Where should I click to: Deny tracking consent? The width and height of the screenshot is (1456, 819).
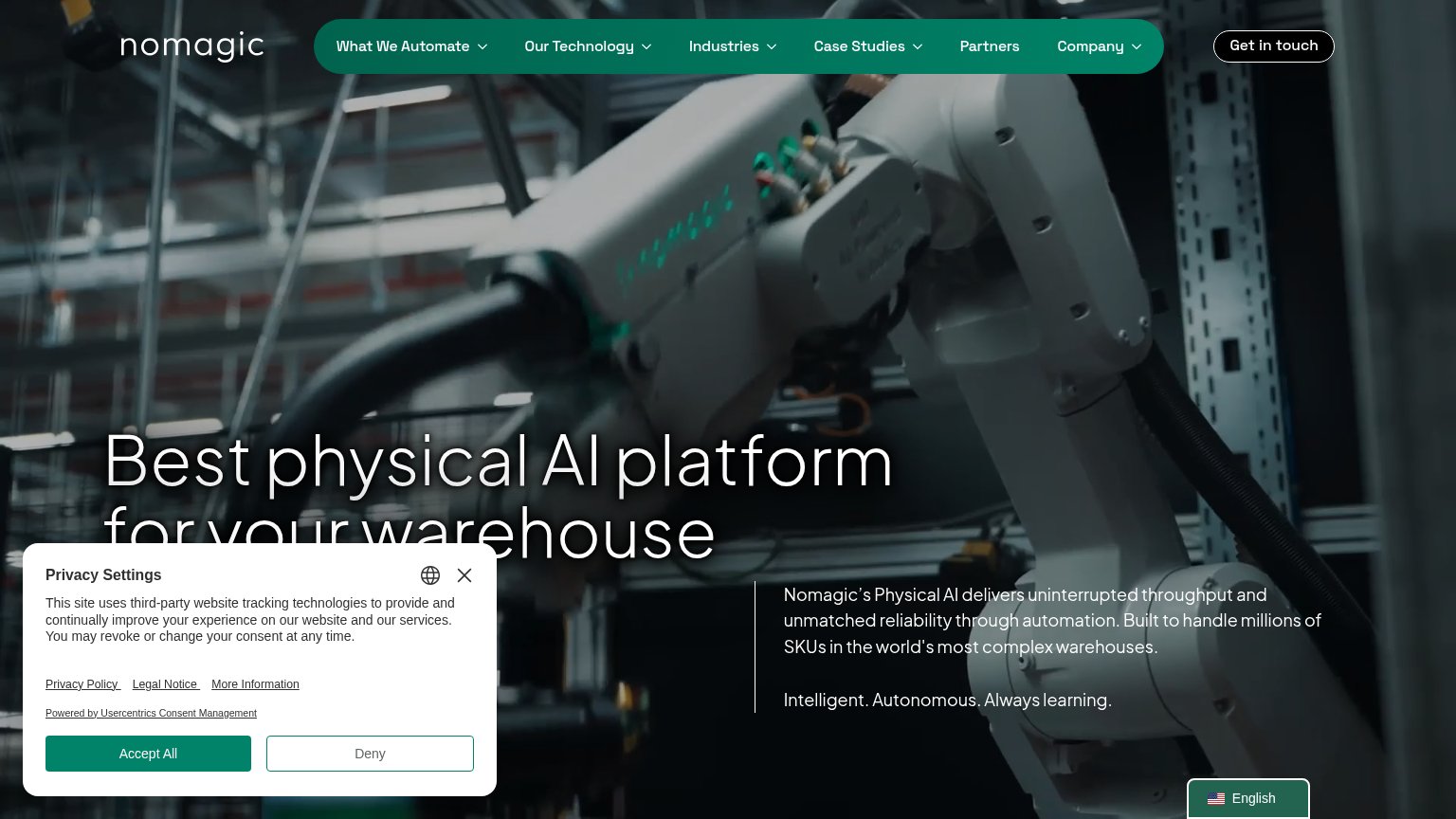coord(370,754)
